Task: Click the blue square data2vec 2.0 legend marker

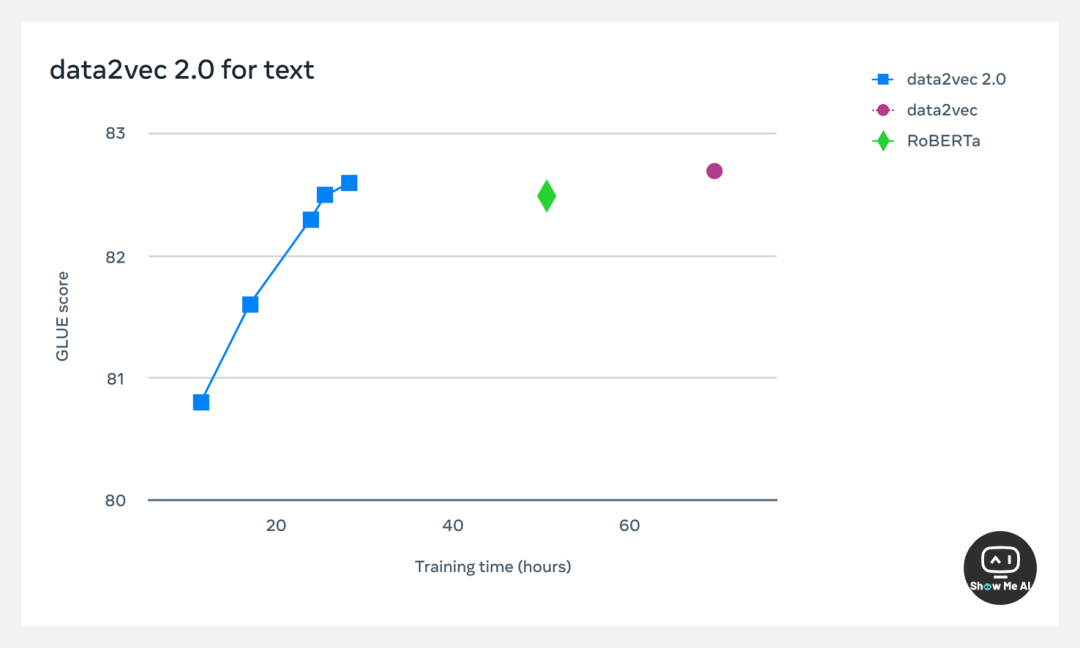Action: click(x=883, y=79)
